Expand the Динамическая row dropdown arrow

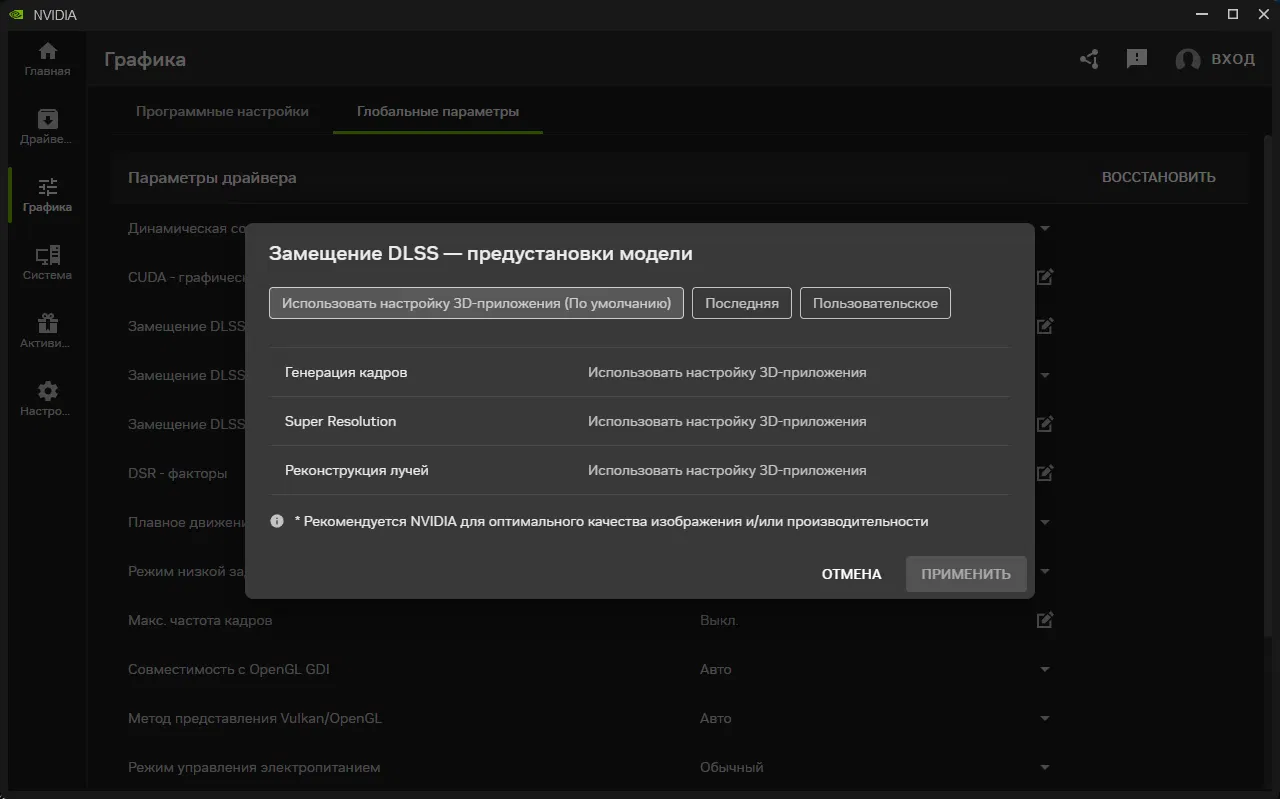[x=1045, y=228]
